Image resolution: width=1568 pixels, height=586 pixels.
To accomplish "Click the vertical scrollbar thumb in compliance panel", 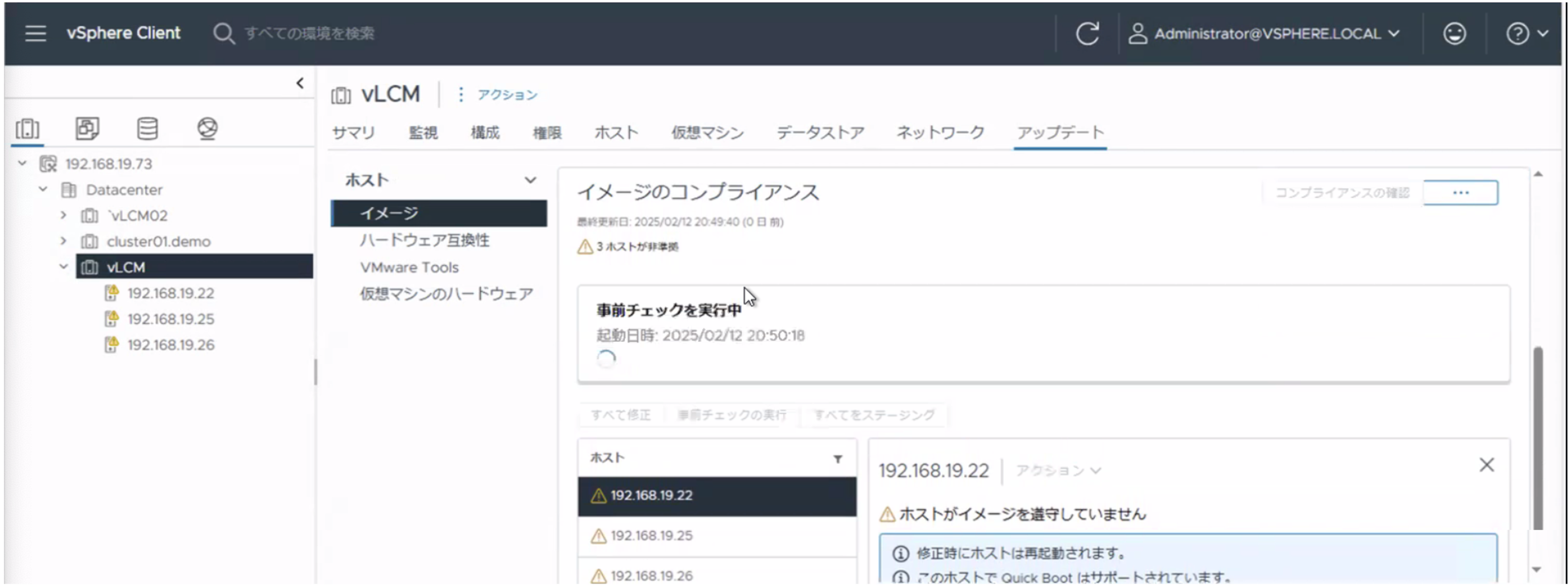I will tap(1538, 439).
